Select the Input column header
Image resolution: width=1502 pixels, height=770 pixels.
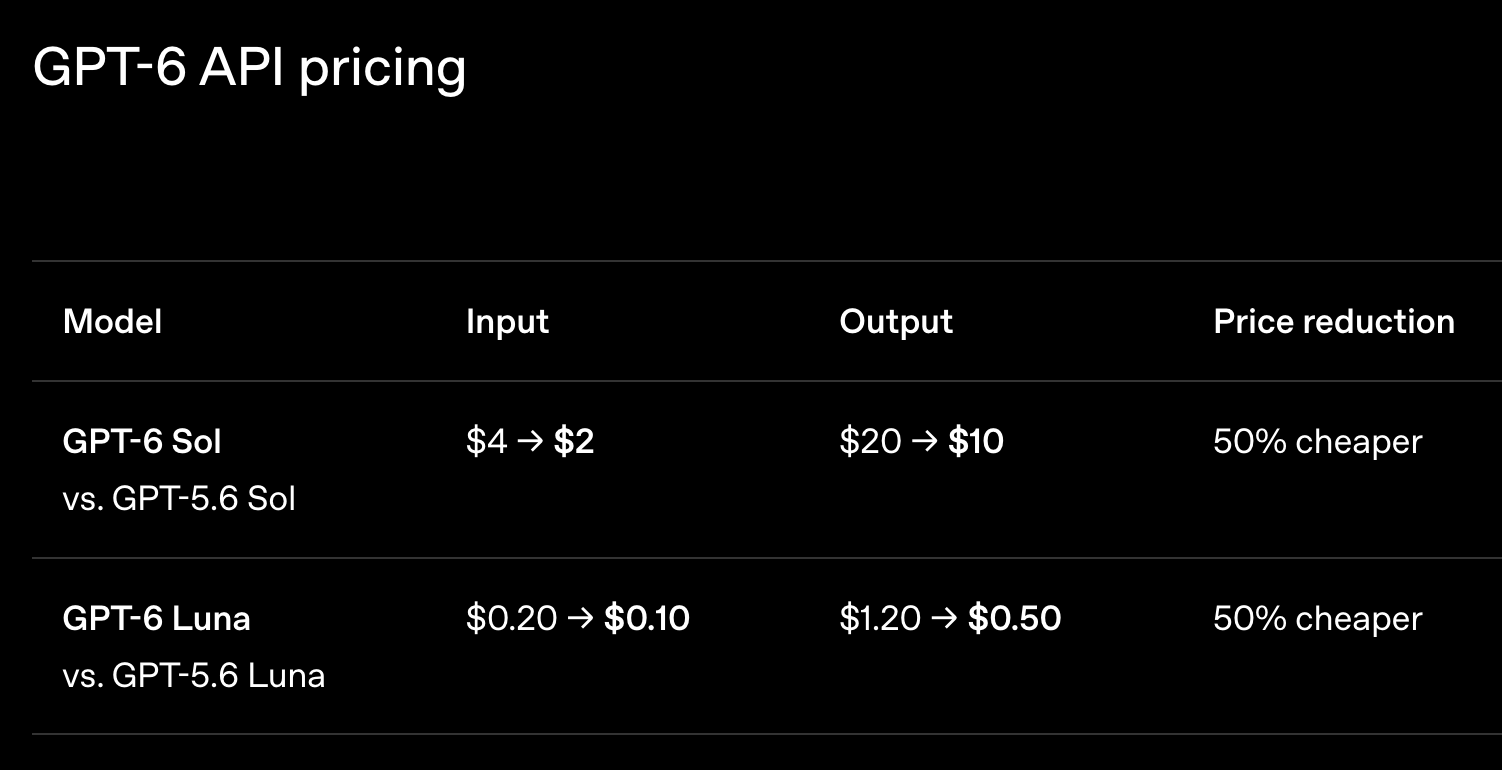507,322
